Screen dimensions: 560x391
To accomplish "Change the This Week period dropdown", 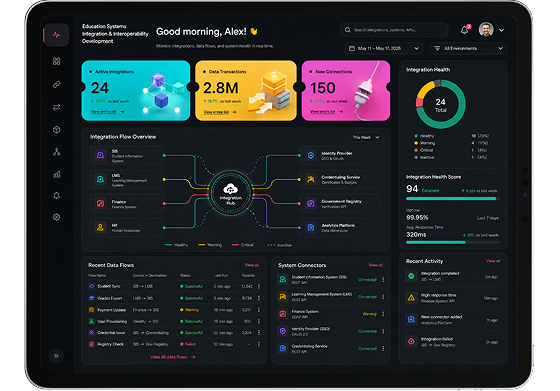I will [x=366, y=137].
